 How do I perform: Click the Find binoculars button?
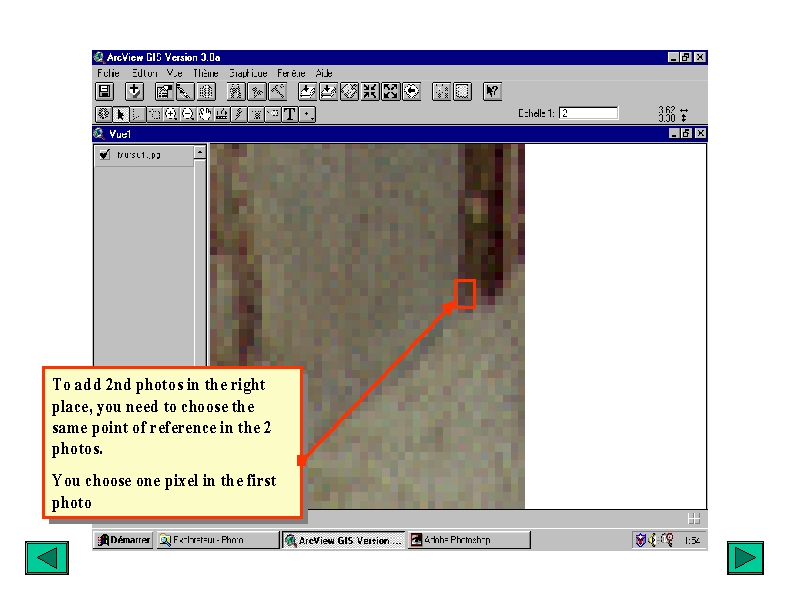click(x=235, y=92)
